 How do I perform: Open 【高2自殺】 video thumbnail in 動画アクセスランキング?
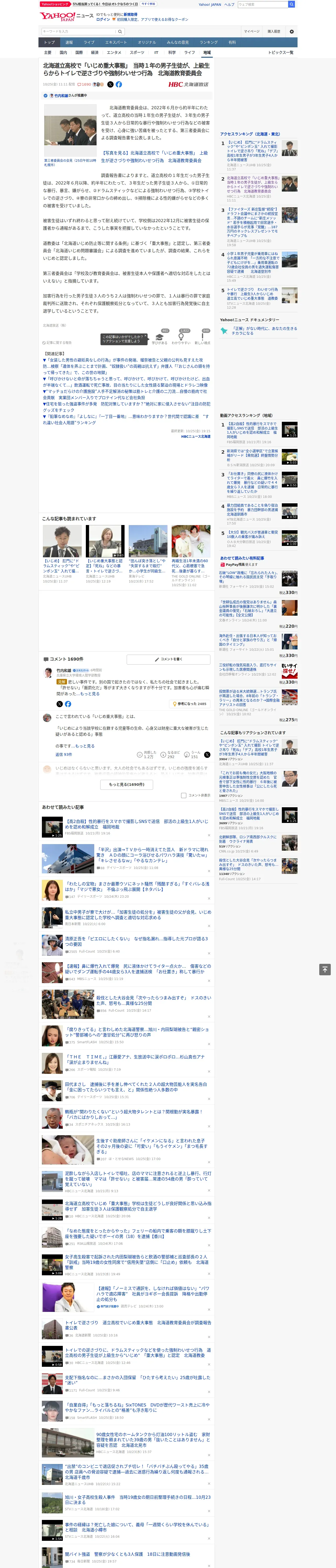click(290, 430)
